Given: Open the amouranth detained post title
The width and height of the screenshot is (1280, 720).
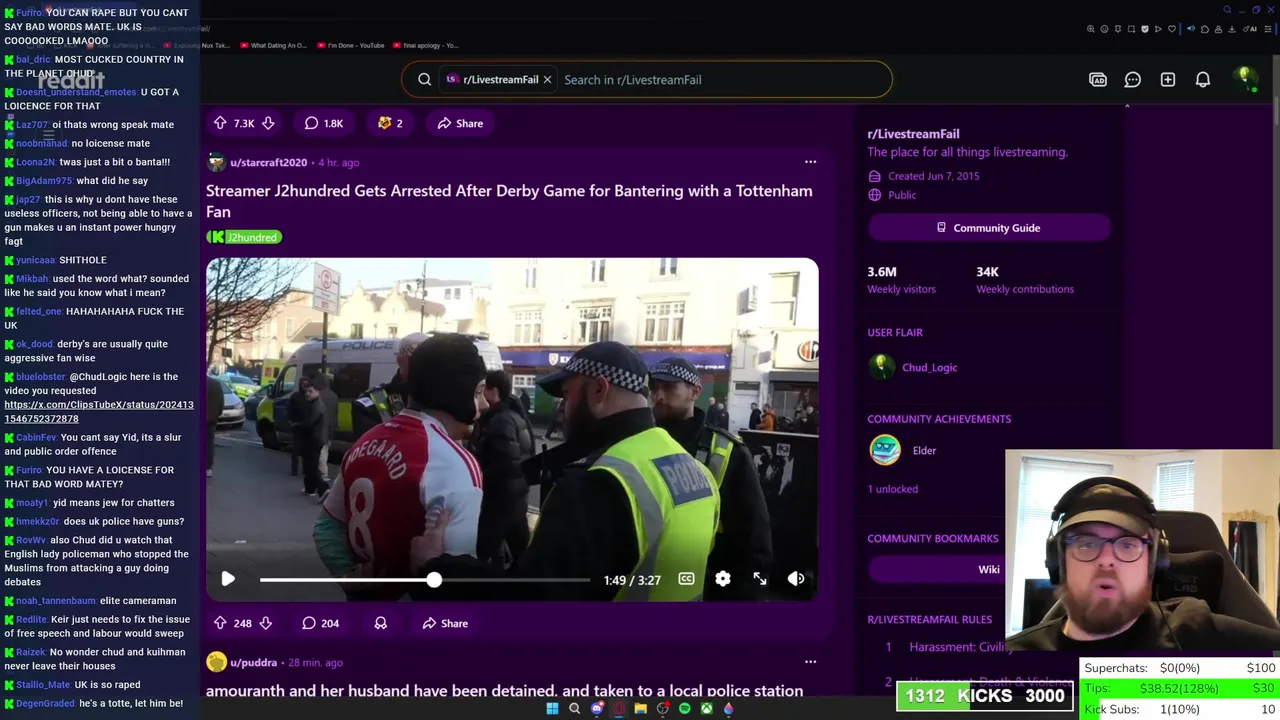Looking at the screenshot, I should coord(504,690).
